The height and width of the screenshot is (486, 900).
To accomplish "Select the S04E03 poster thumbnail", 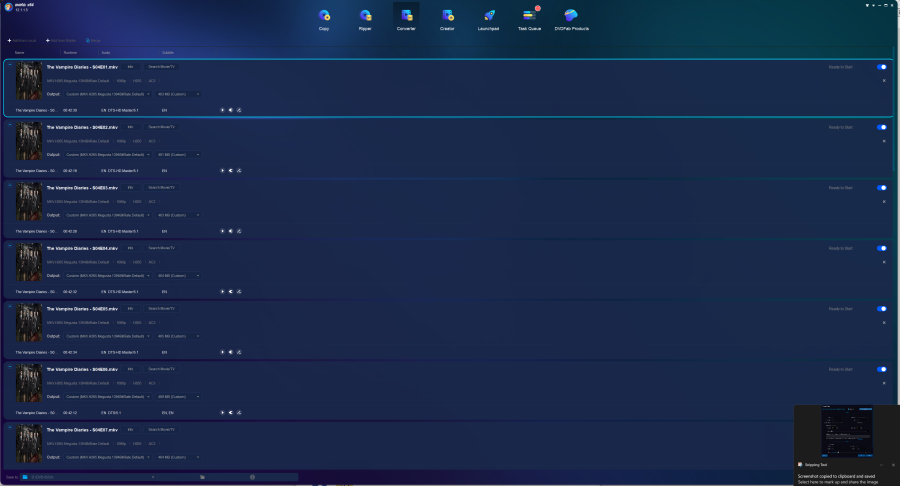I will [29, 202].
